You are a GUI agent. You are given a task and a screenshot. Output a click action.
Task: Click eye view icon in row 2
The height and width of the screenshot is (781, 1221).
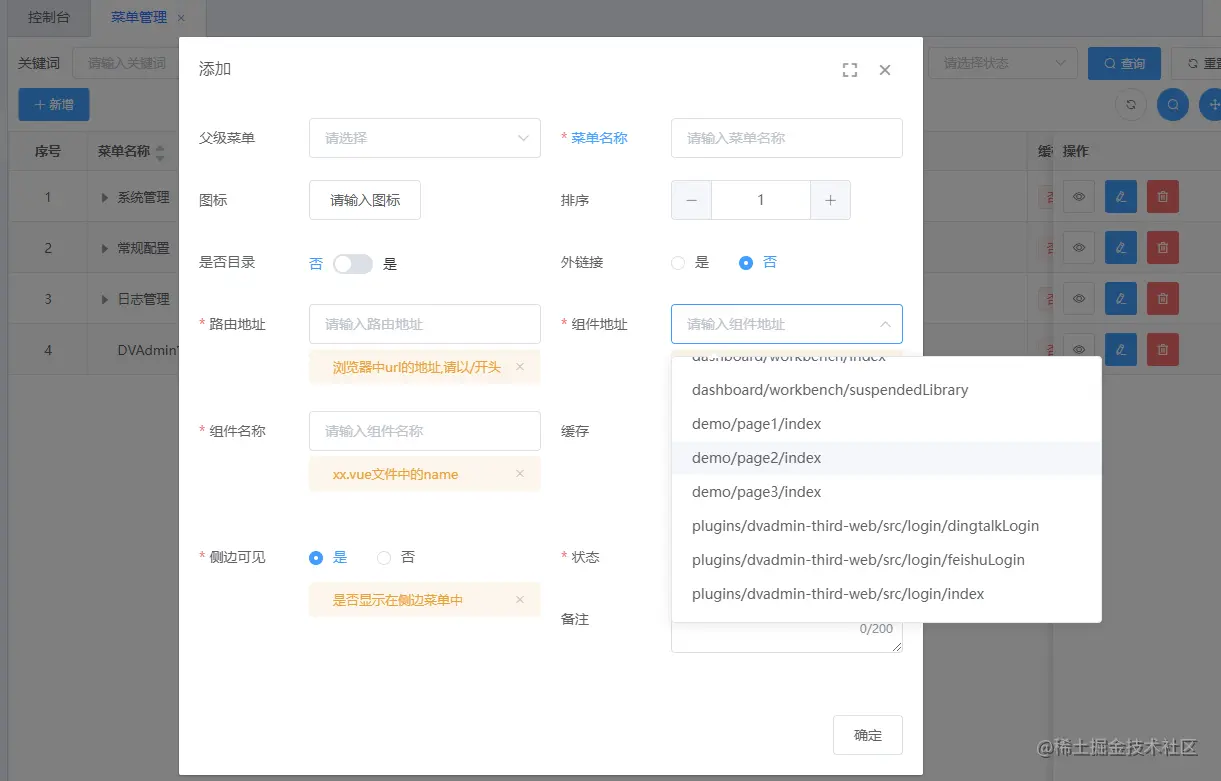point(1079,247)
